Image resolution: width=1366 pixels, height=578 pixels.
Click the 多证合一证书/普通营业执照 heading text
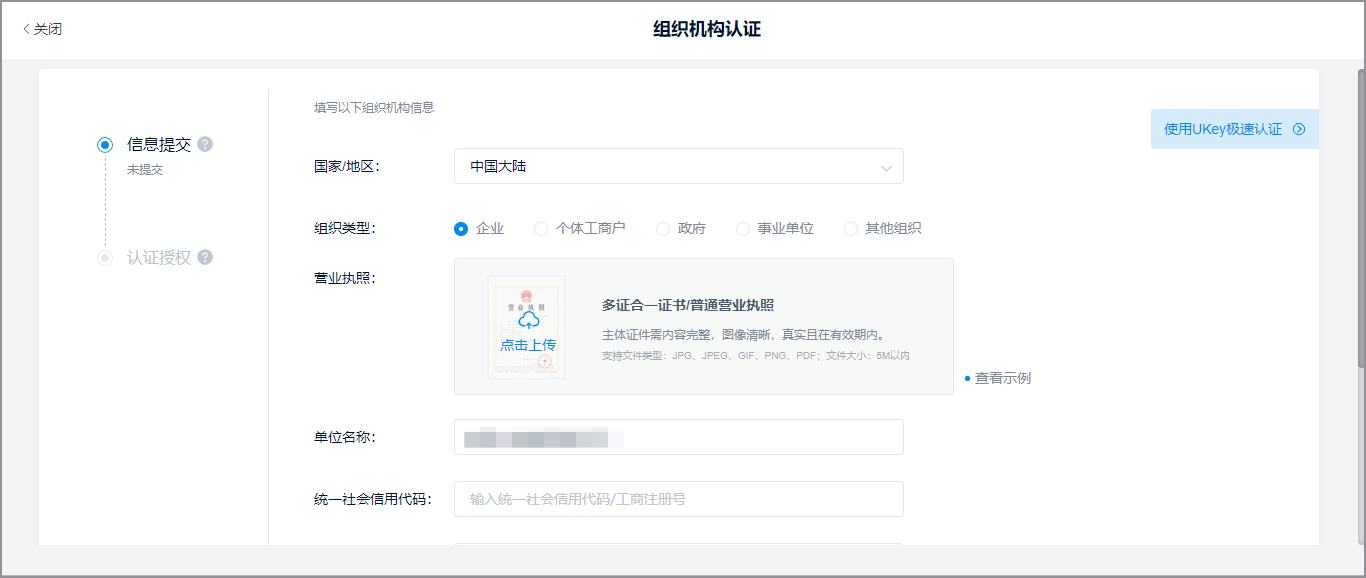[x=688, y=305]
